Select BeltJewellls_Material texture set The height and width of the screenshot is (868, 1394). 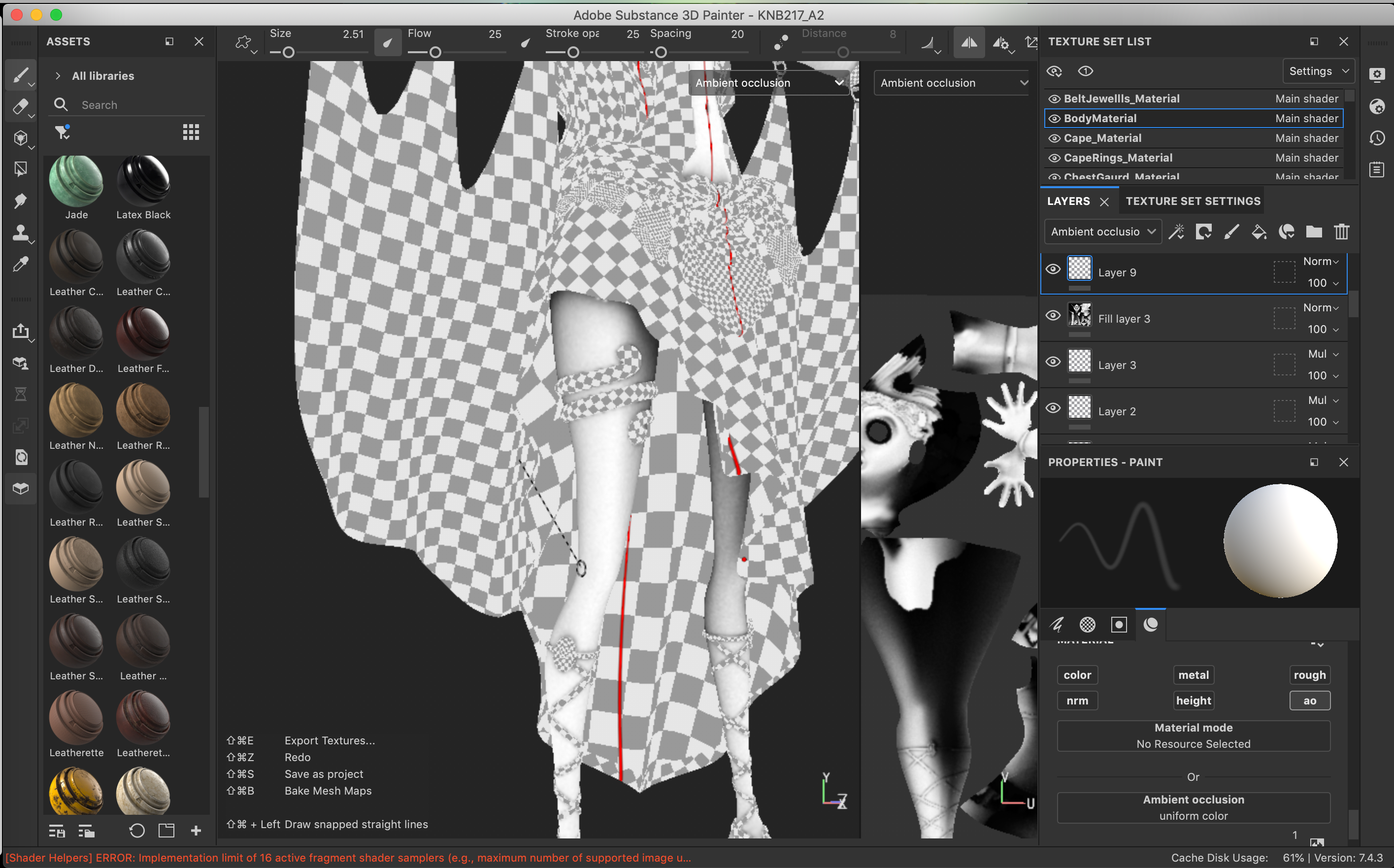coord(1122,99)
